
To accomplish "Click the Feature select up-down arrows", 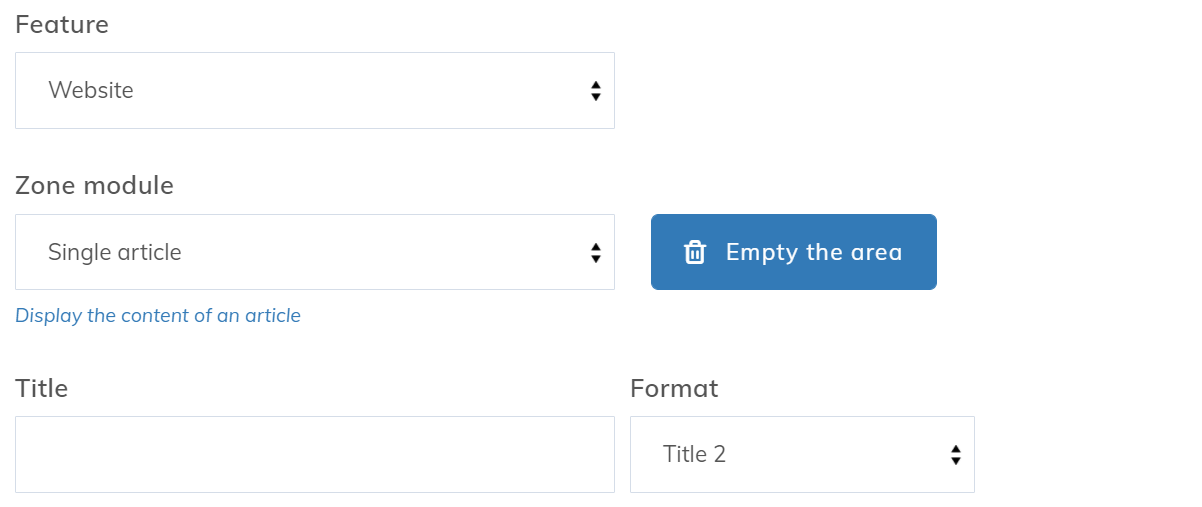I will [596, 91].
